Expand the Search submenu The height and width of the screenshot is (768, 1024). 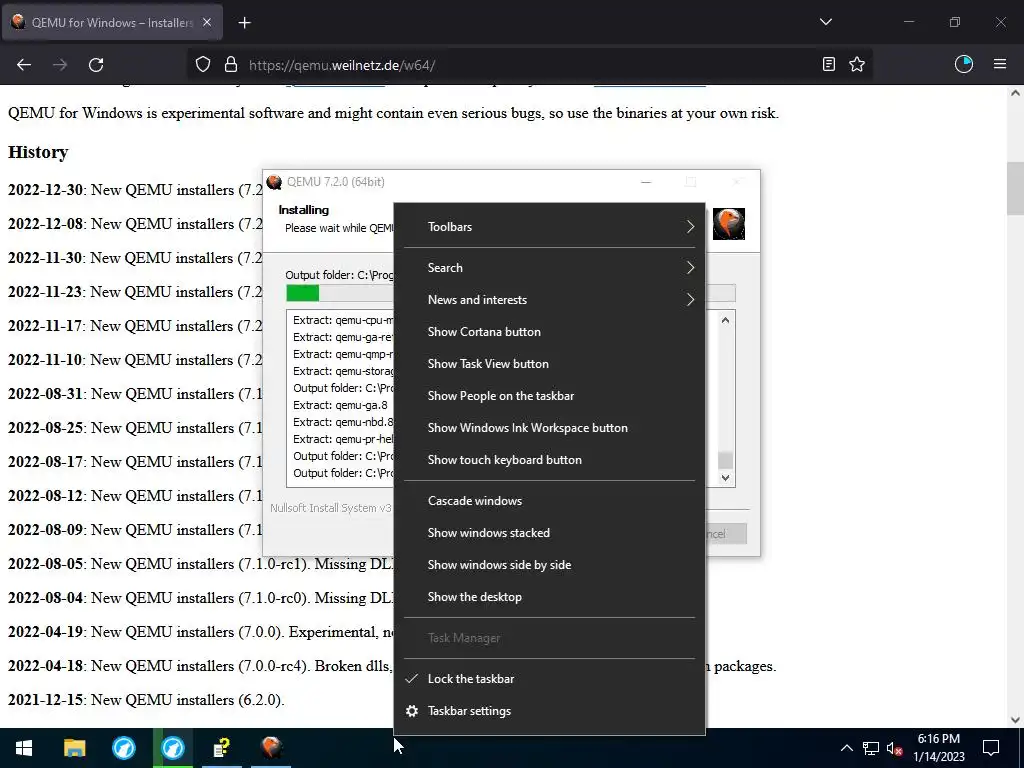(x=549, y=268)
